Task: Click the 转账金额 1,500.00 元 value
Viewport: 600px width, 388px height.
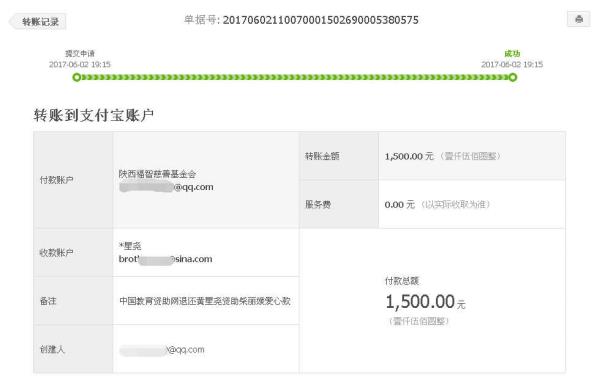Action: pyautogui.click(x=409, y=156)
